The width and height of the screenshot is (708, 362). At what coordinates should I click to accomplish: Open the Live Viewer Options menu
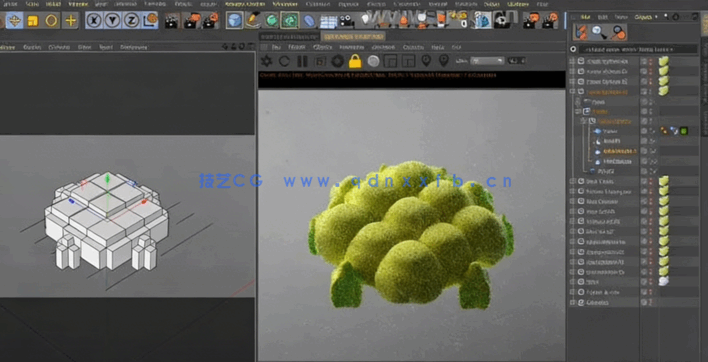click(x=413, y=47)
